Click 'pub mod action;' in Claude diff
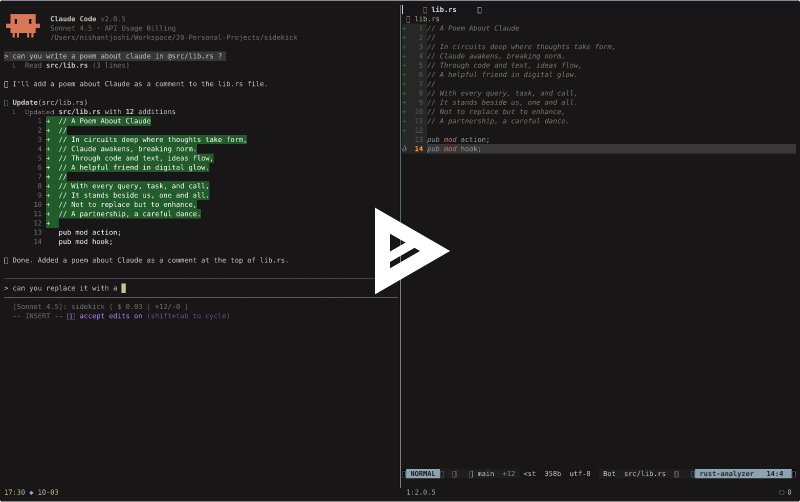The width and height of the screenshot is (800, 502). click(x=89, y=233)
